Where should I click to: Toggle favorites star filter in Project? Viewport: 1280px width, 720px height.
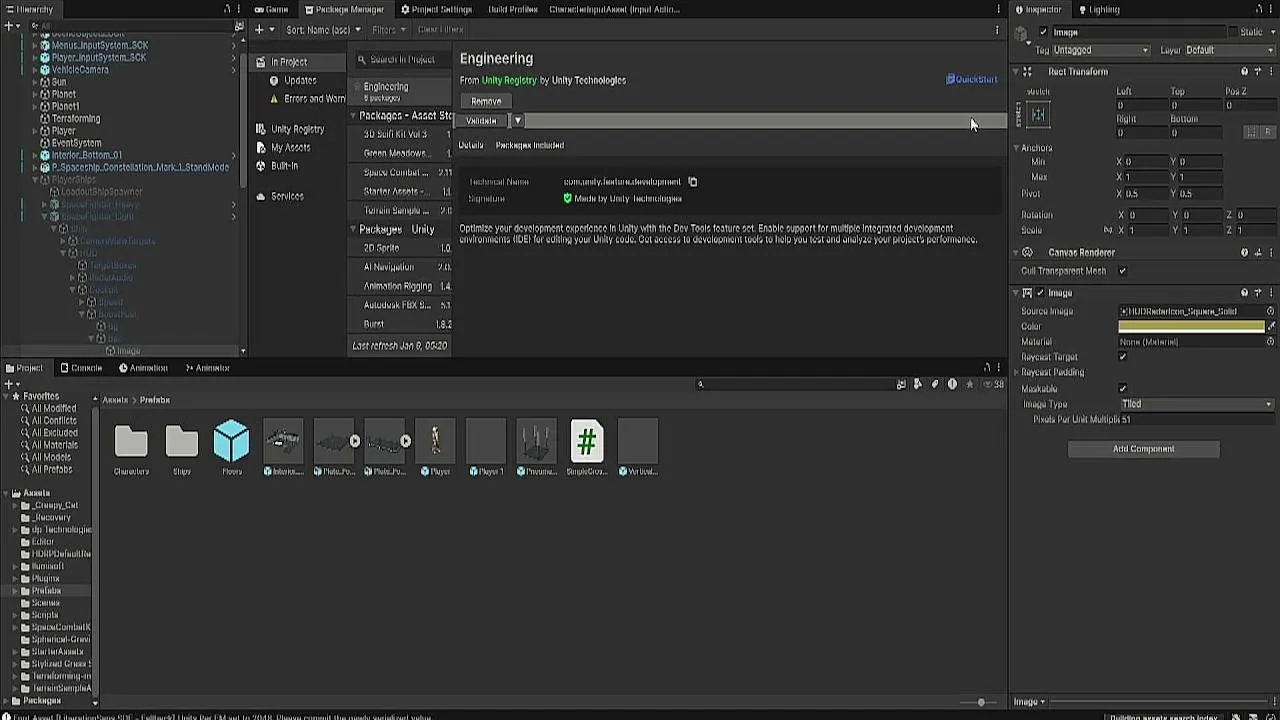pos(969,384)
